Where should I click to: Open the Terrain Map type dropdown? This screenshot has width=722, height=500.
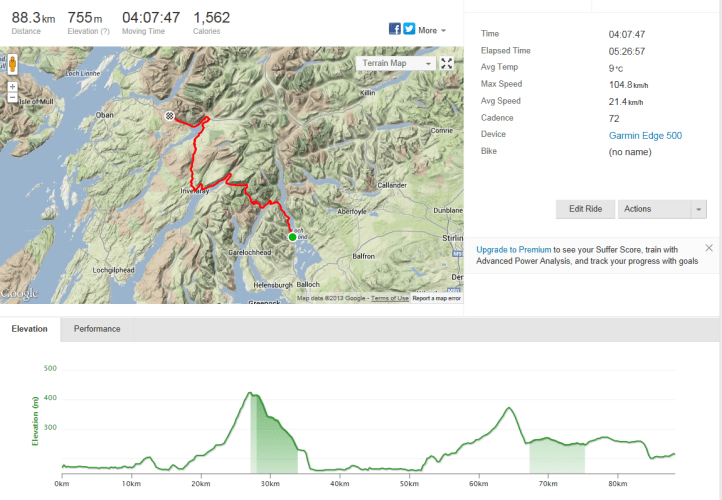(395, 63)
